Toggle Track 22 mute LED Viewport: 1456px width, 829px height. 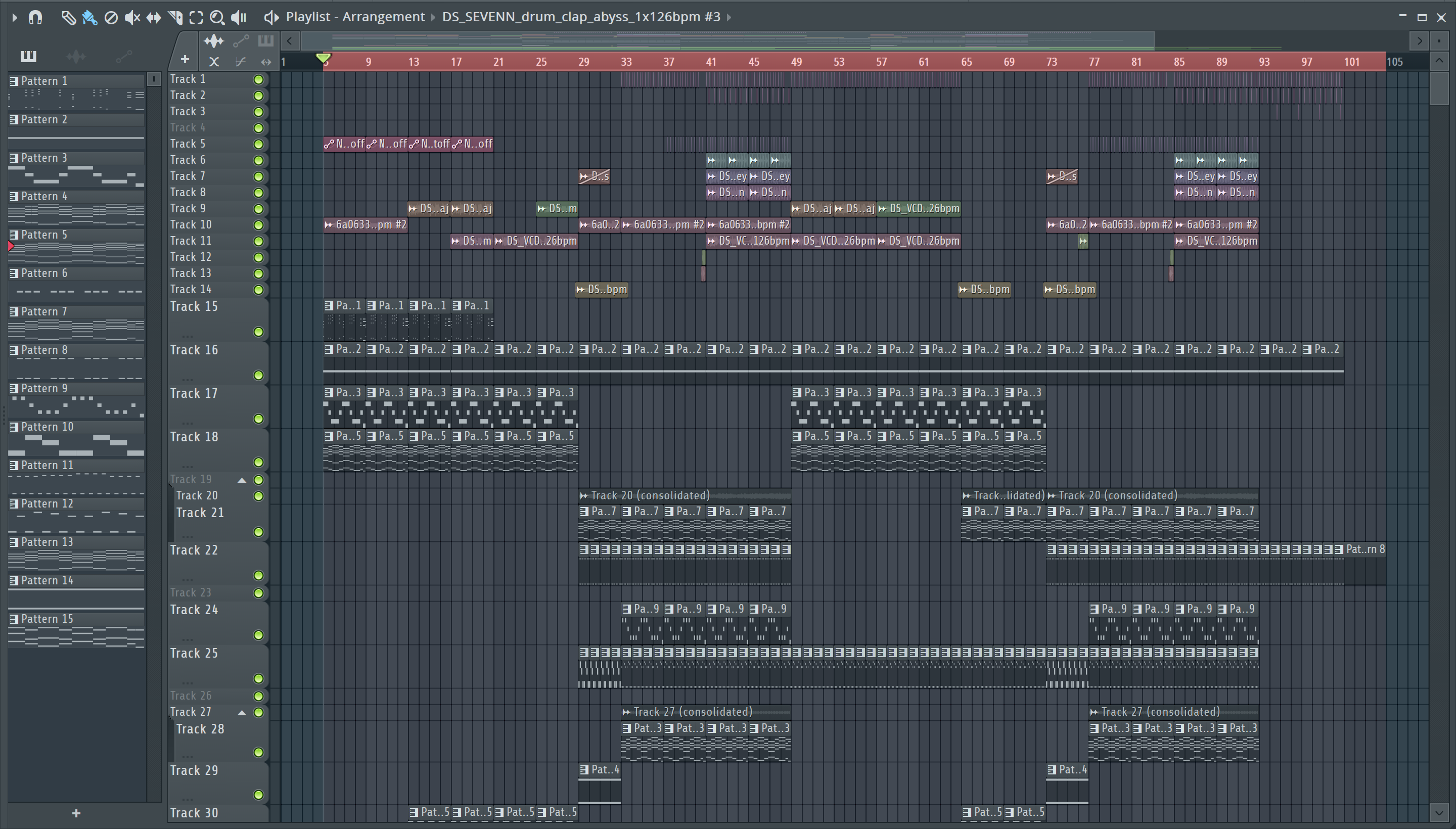tap(258, 576)
